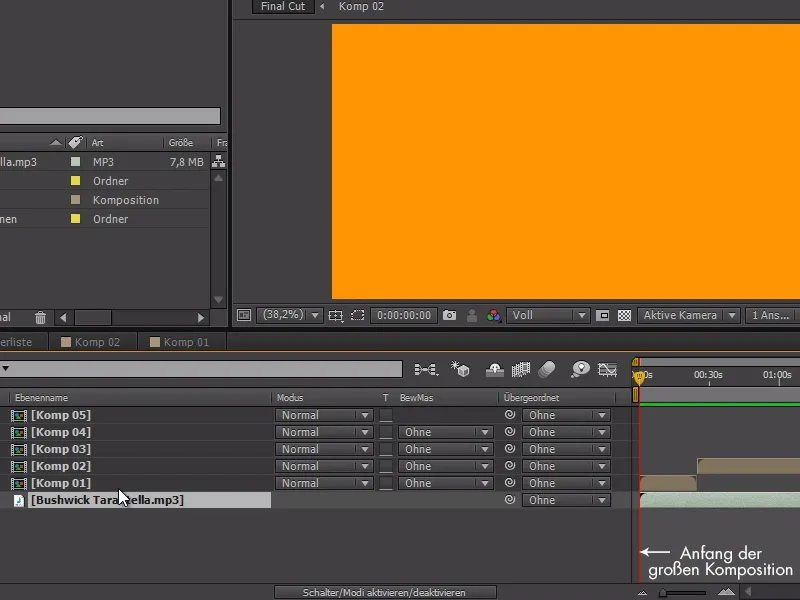Take a snapshot with the camera icon

coord(449,315)
